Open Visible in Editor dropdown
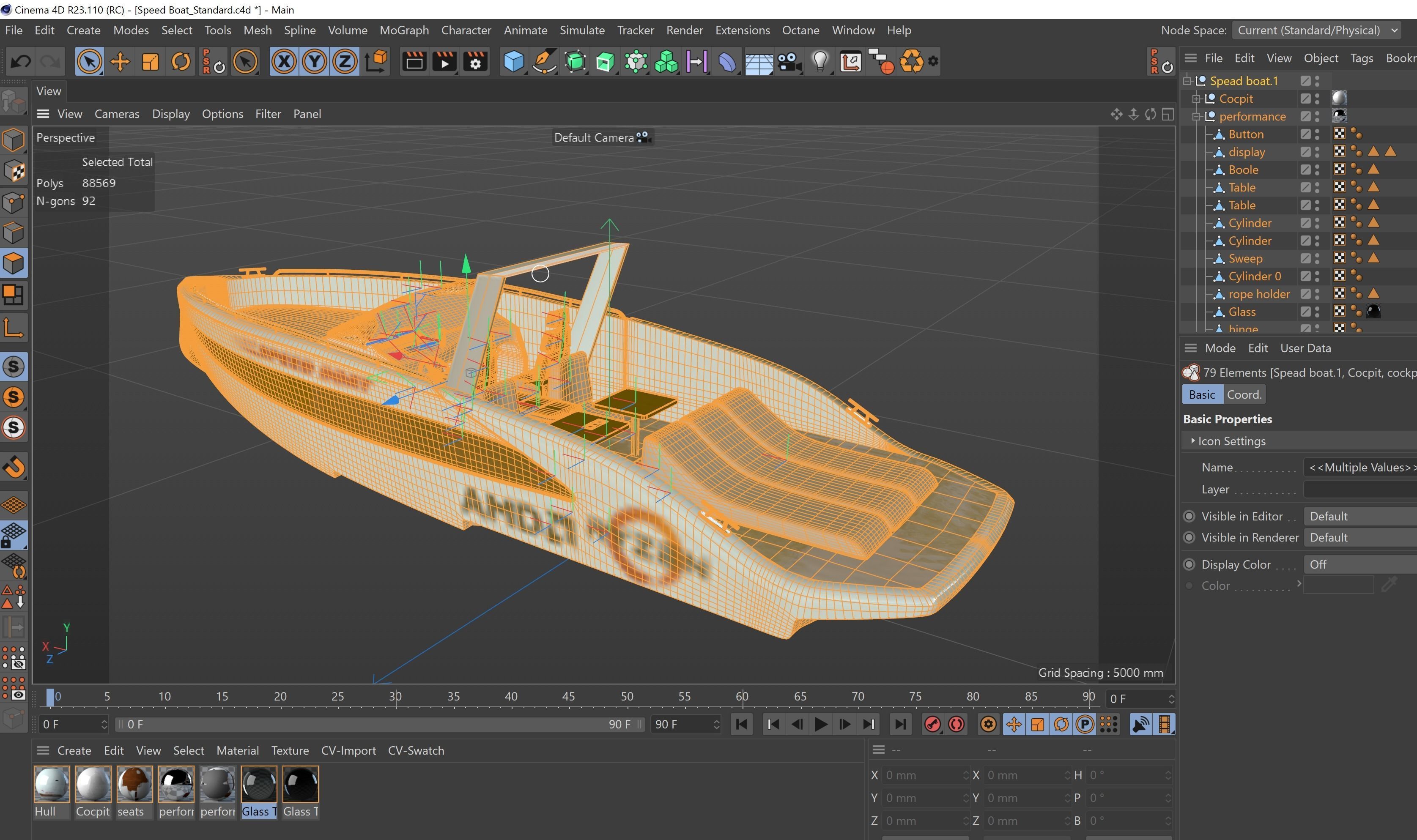 pos(1360,516)
